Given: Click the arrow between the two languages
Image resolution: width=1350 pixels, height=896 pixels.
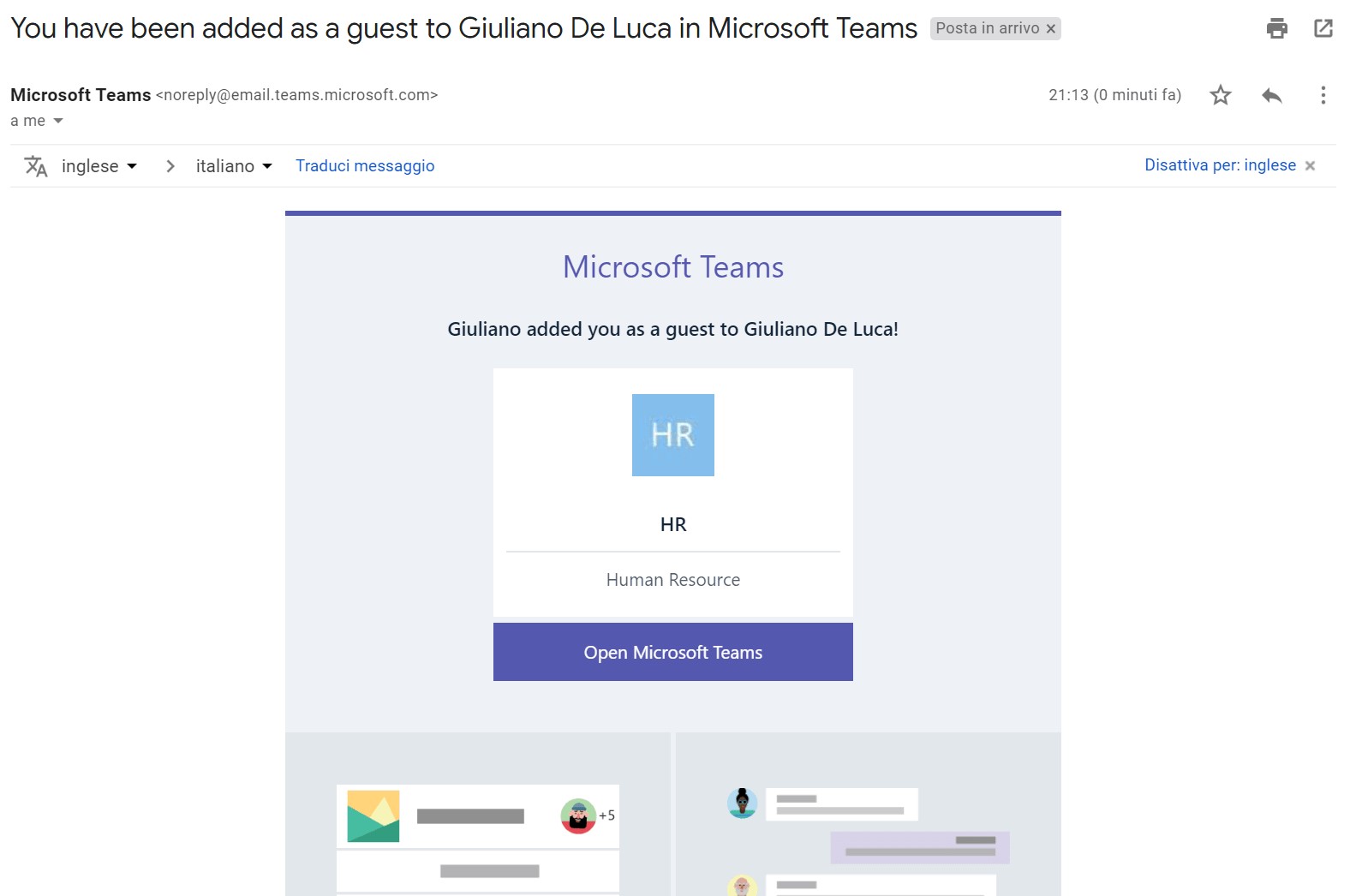Looking at the screenshot, I should pyautogui.click(x=170, y=166).
